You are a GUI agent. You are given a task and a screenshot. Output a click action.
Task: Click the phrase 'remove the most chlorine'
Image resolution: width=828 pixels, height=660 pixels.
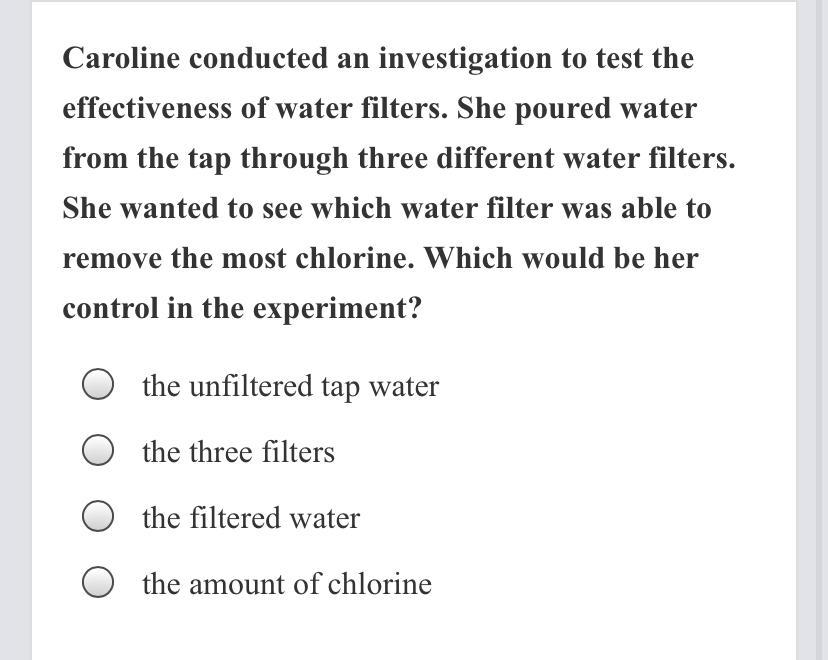tap(238, 258)
